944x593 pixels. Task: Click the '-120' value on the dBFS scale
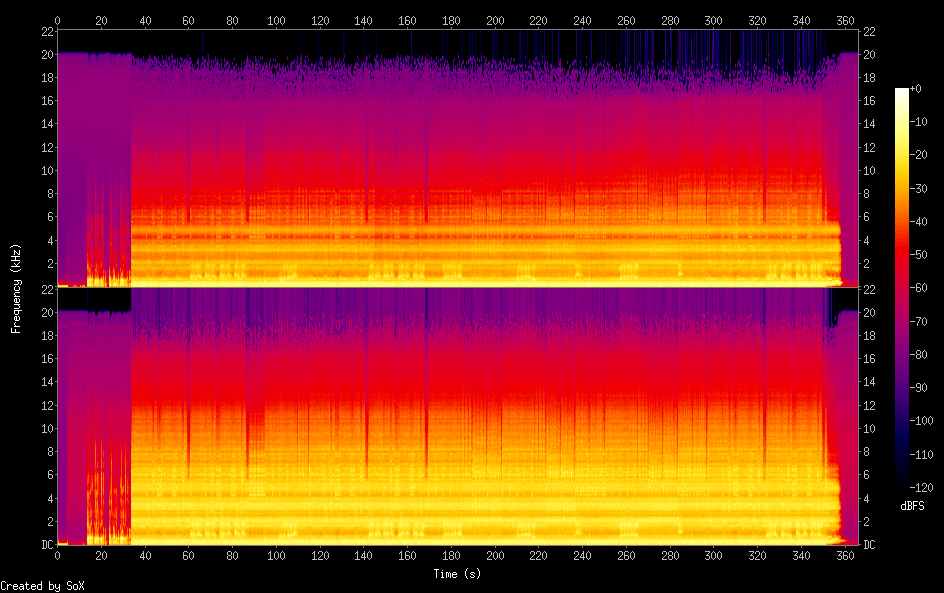[922, 488]
